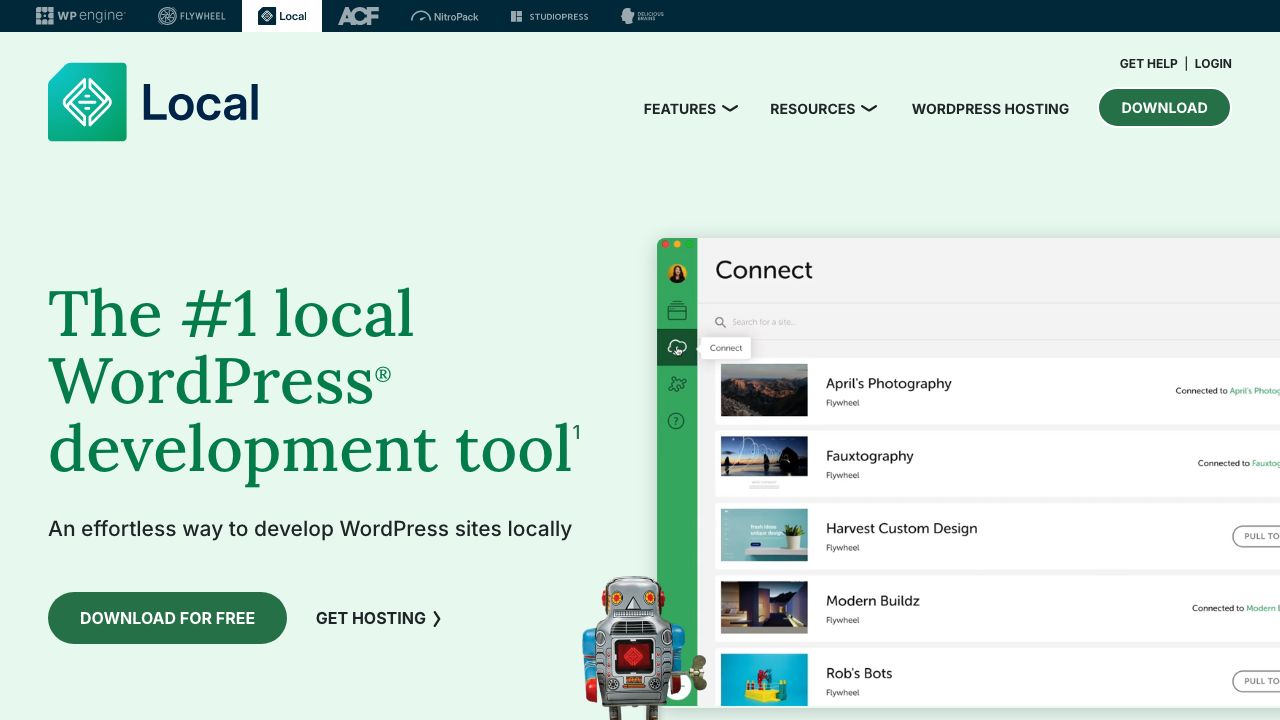Screen dimensions: 1280x720
Task: Click the Pull button for Rob's Bots
Action: (x=1256, y=681)
